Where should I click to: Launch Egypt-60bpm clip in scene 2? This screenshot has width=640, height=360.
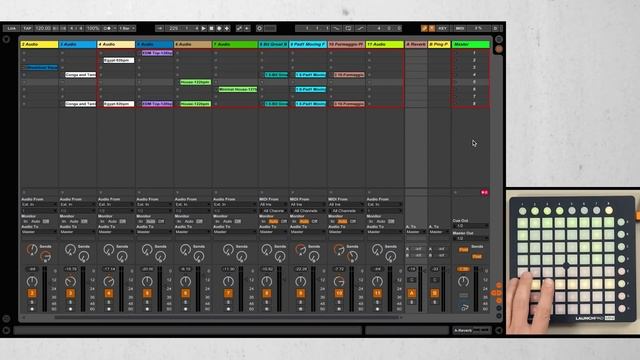118,60
